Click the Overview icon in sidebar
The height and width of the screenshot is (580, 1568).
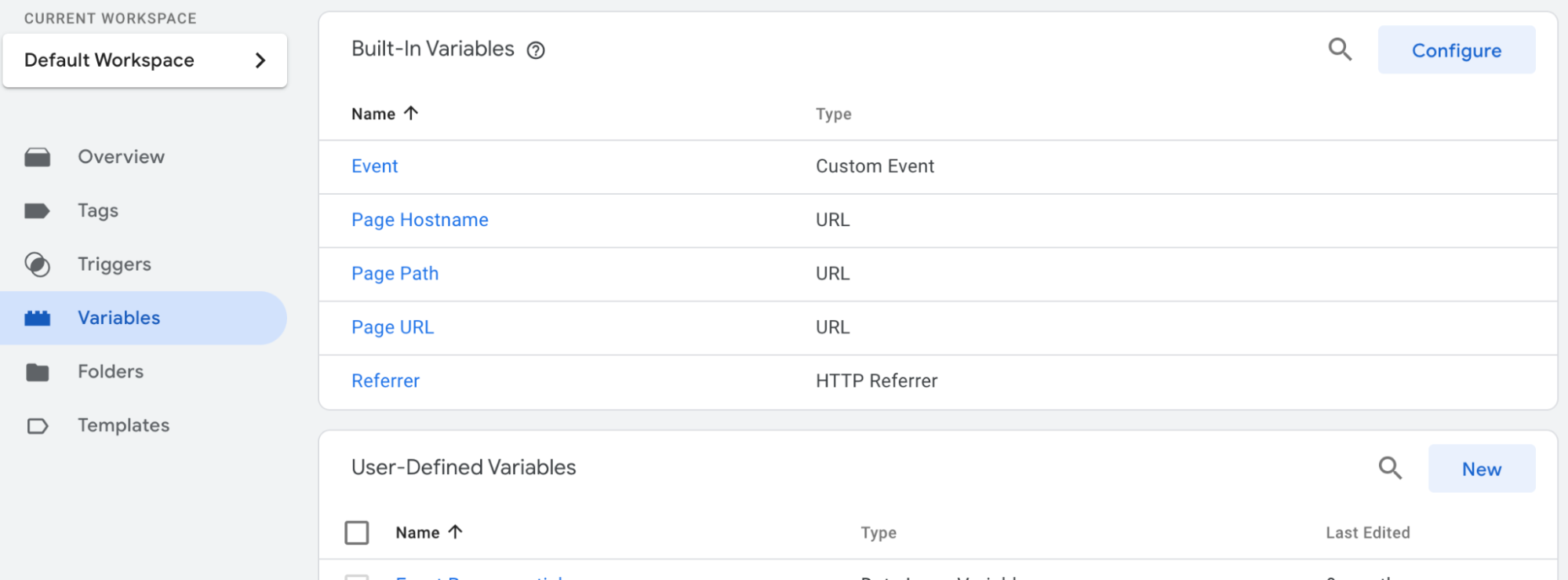point(37,157)
